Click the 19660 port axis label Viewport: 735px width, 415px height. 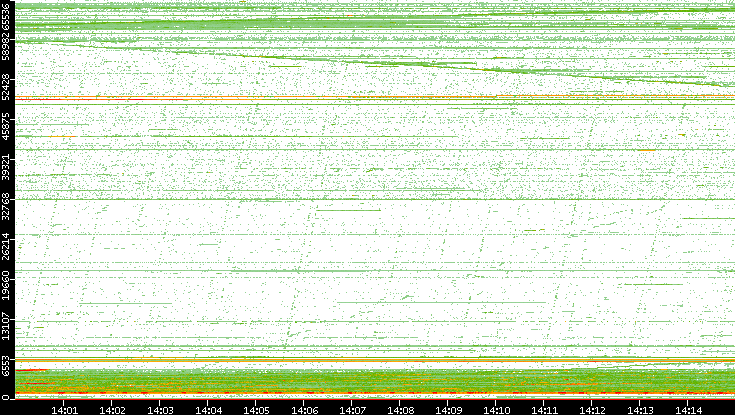click(6, 286)
